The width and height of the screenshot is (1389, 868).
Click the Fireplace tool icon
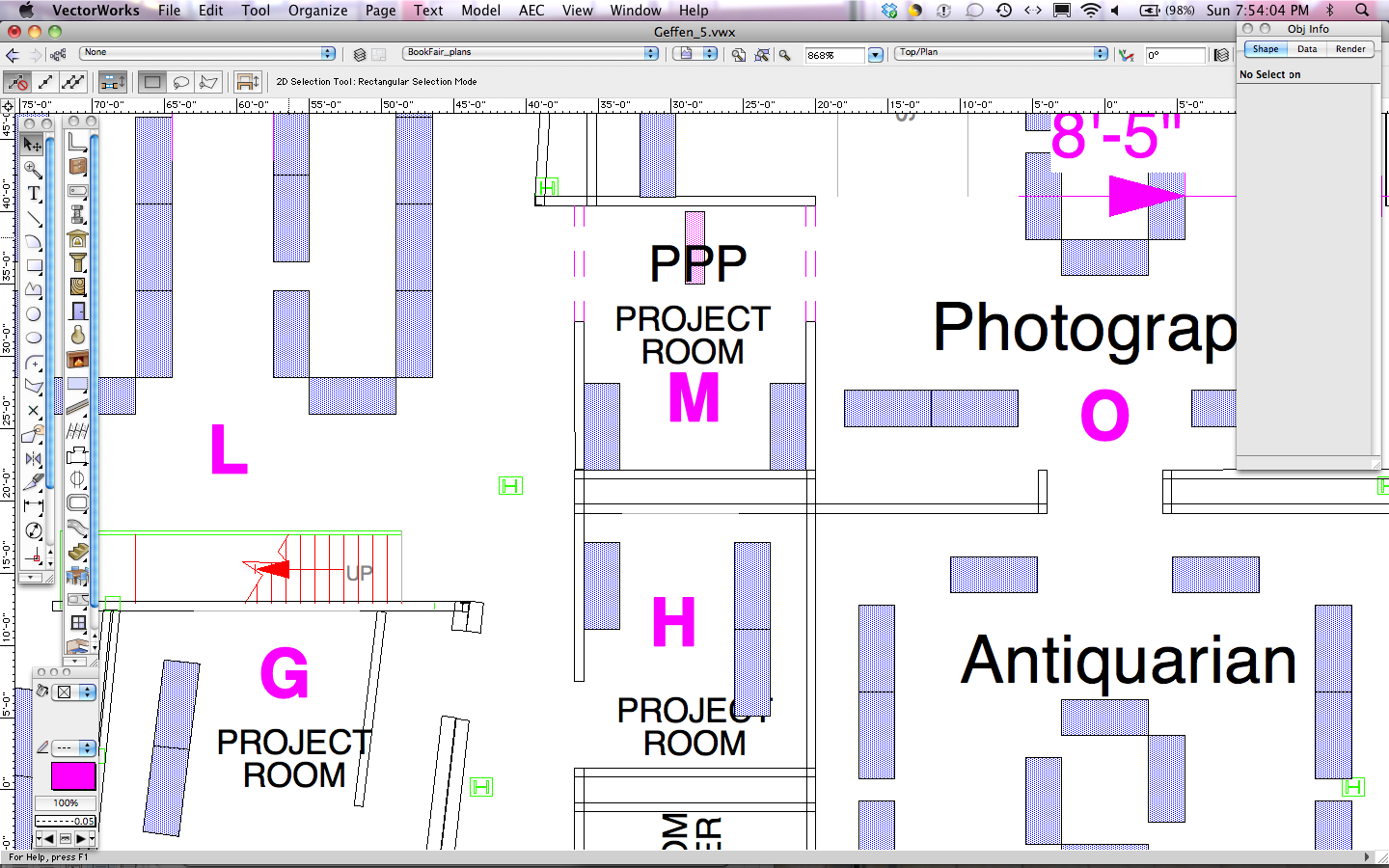tap(78, 359)
